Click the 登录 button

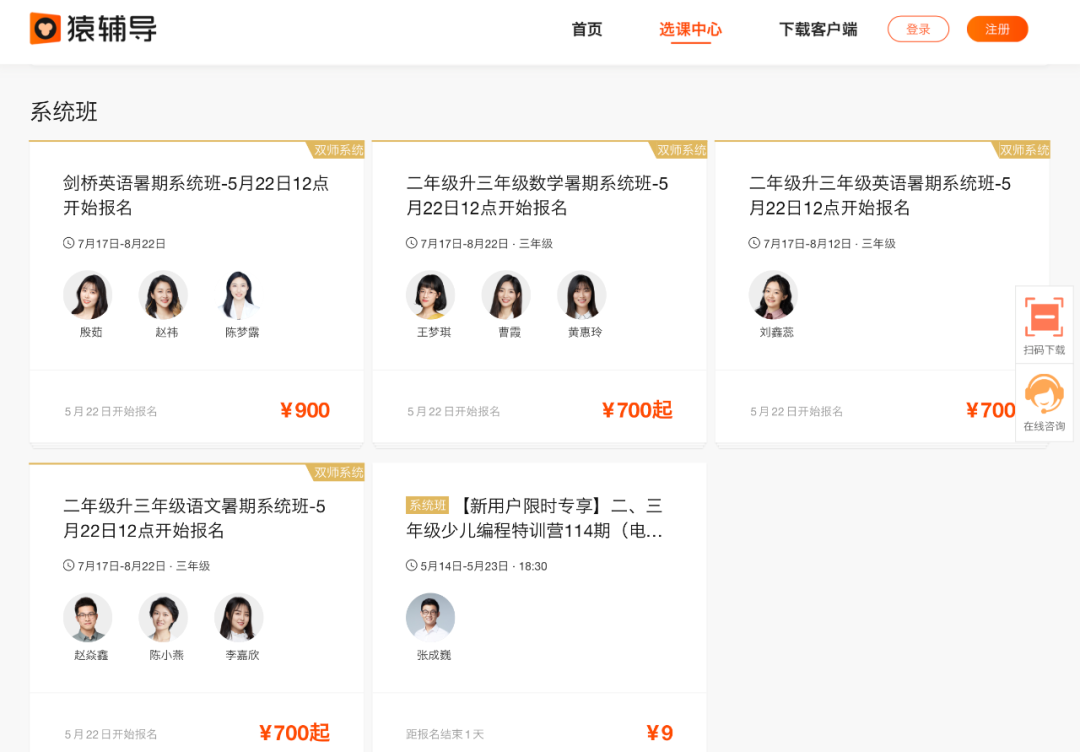tap(918, 29)
